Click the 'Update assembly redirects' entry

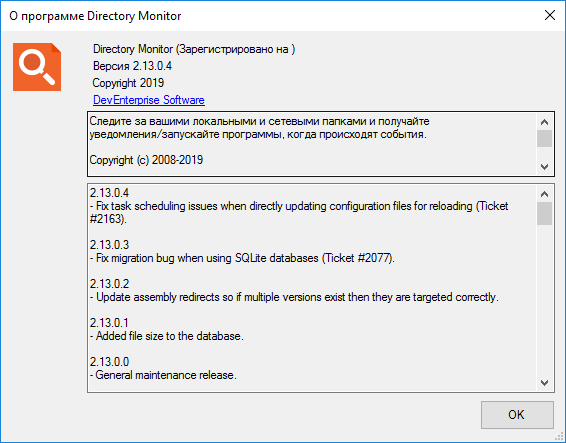point(294,297)
